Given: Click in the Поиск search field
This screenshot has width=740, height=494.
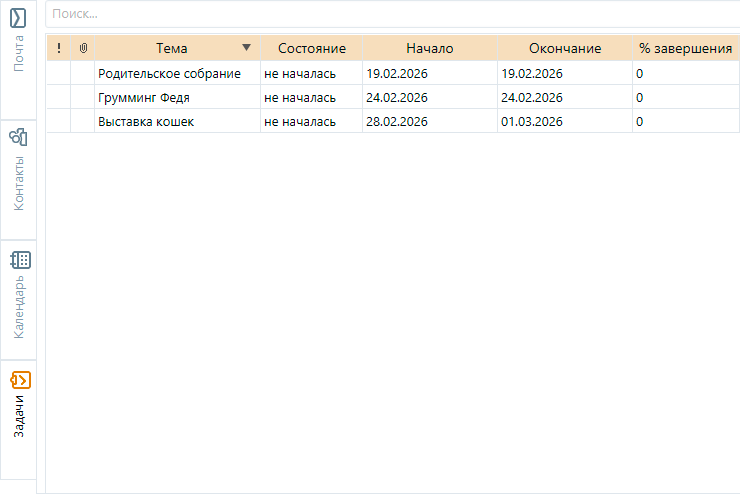Looking at the screenshot, I should 390,14.
